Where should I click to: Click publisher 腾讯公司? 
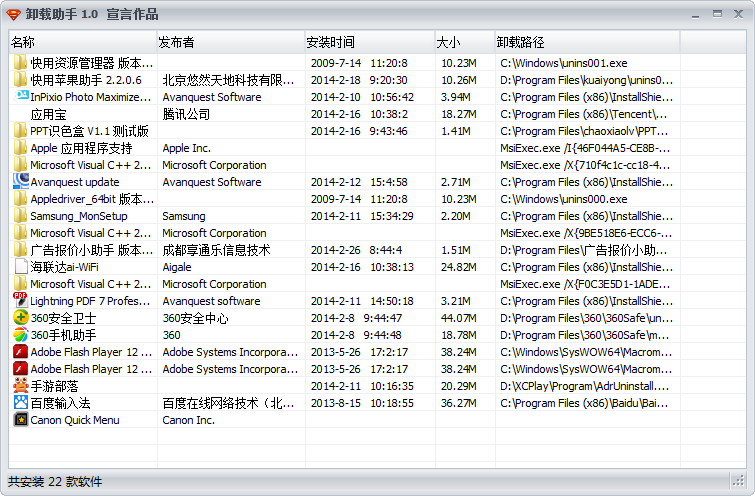coord(186,114)
